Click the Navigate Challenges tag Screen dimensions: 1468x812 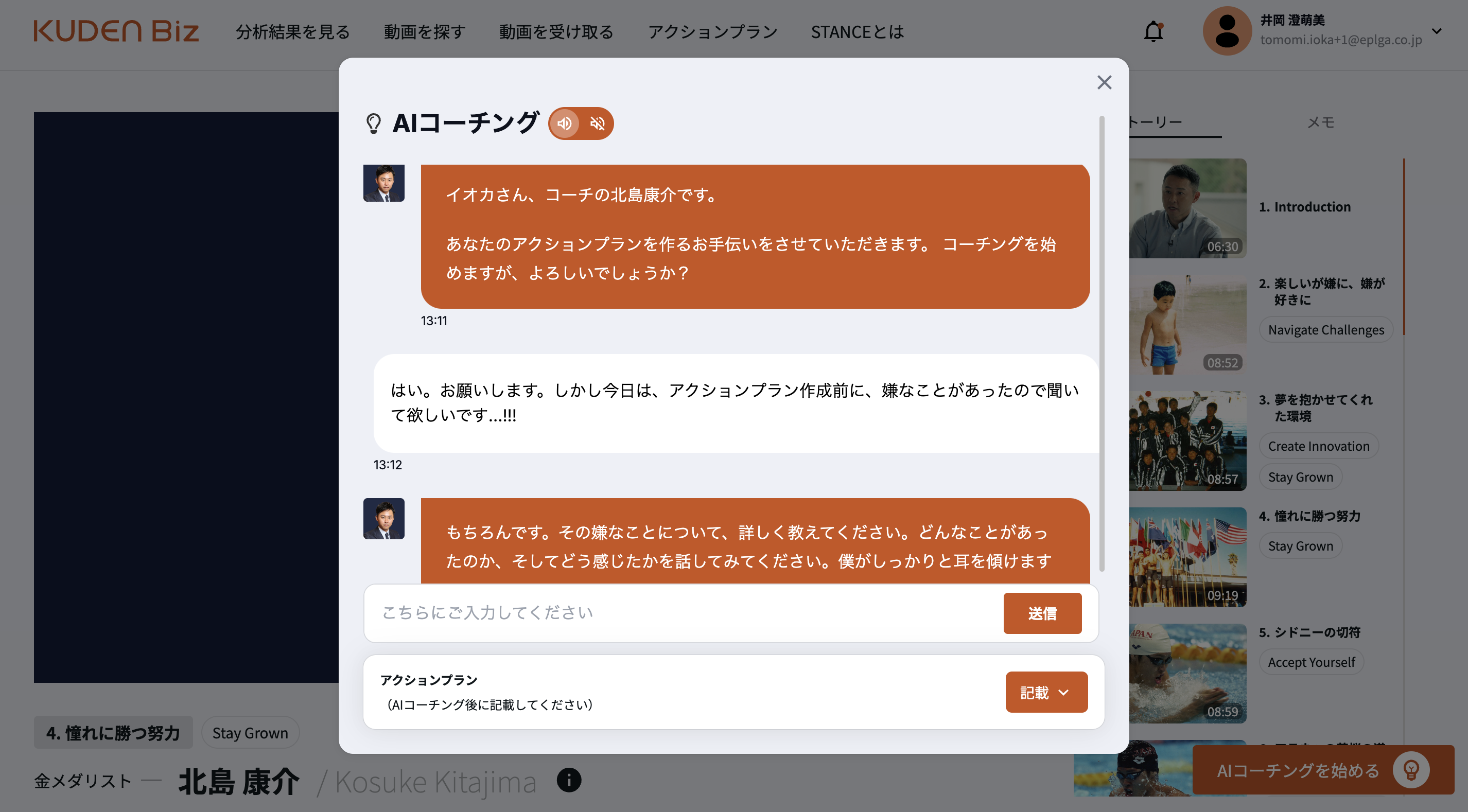tap(1325, 329)
